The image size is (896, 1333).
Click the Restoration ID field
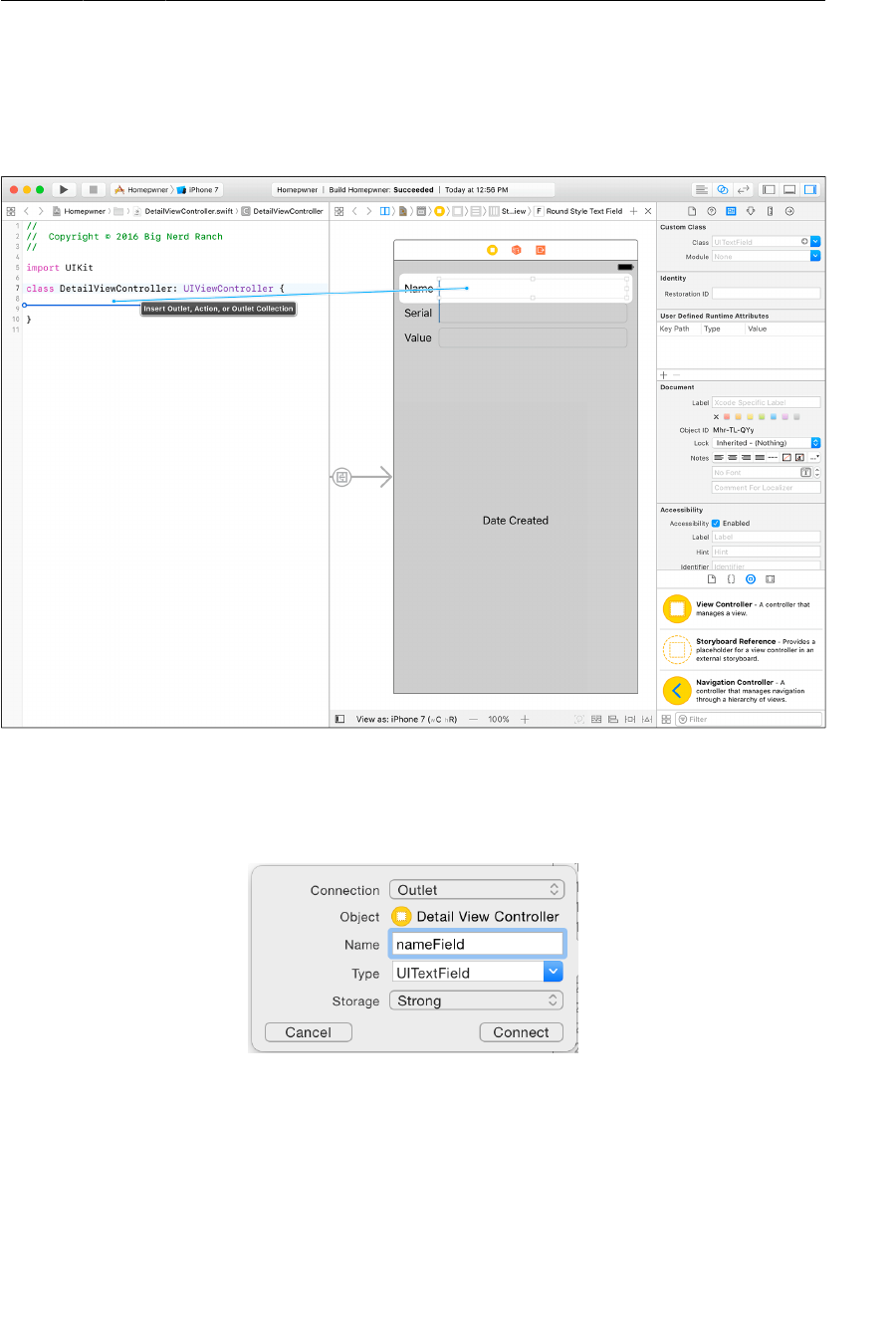coord(766,294)
